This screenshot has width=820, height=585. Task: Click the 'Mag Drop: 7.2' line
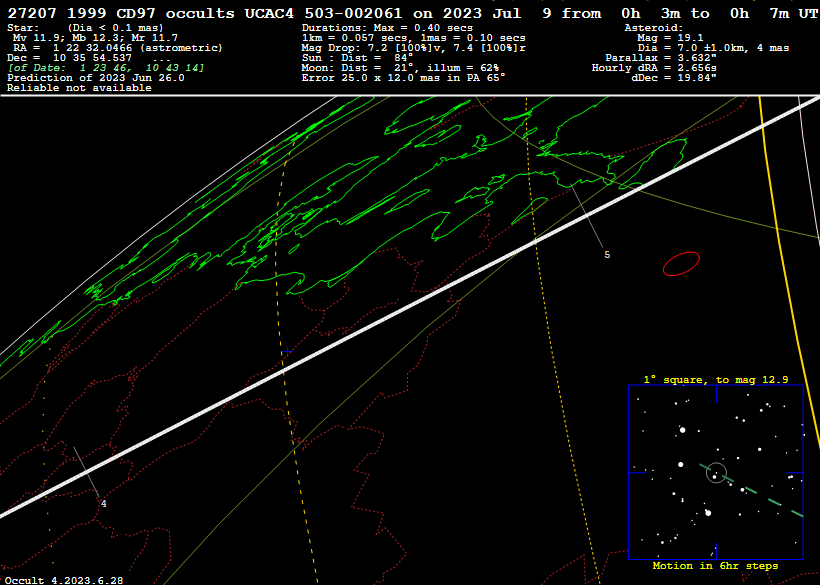(x=414, y=48)
